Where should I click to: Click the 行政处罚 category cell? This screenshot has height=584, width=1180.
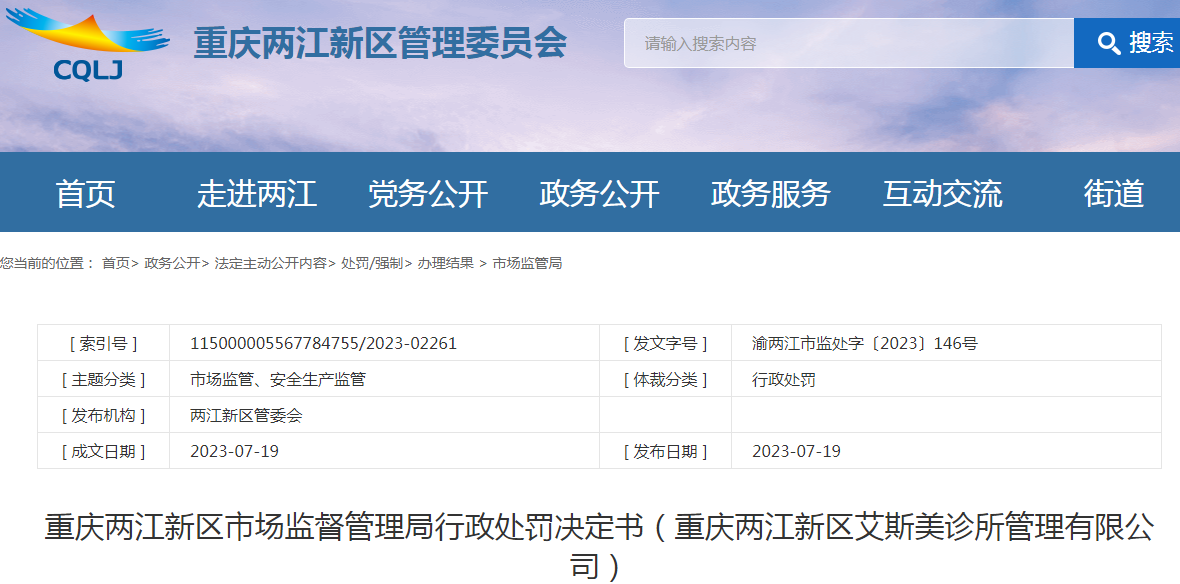782,379
